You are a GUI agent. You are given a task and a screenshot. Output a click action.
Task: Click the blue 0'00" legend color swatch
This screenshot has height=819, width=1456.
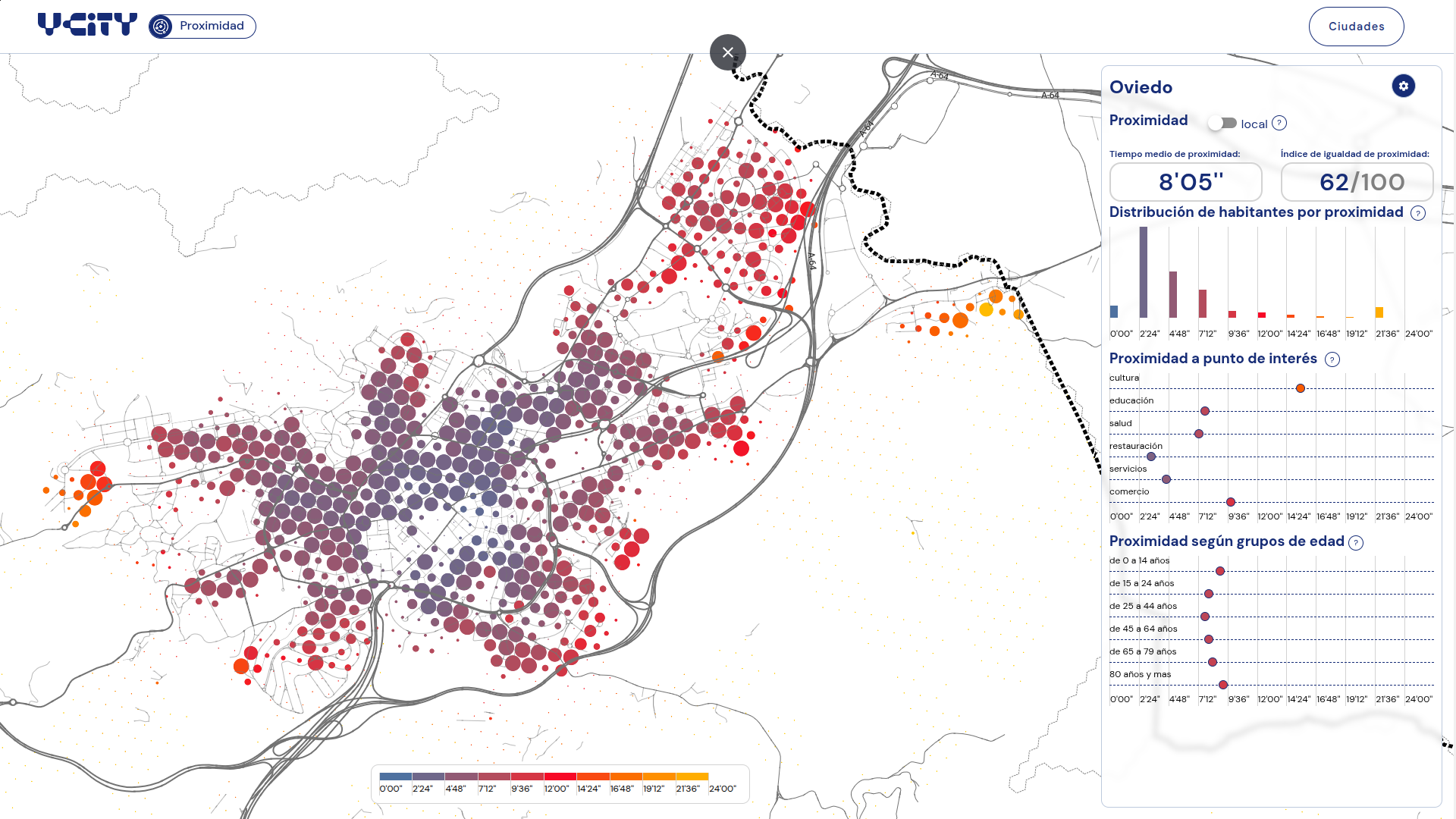click(x=395, y=777)
